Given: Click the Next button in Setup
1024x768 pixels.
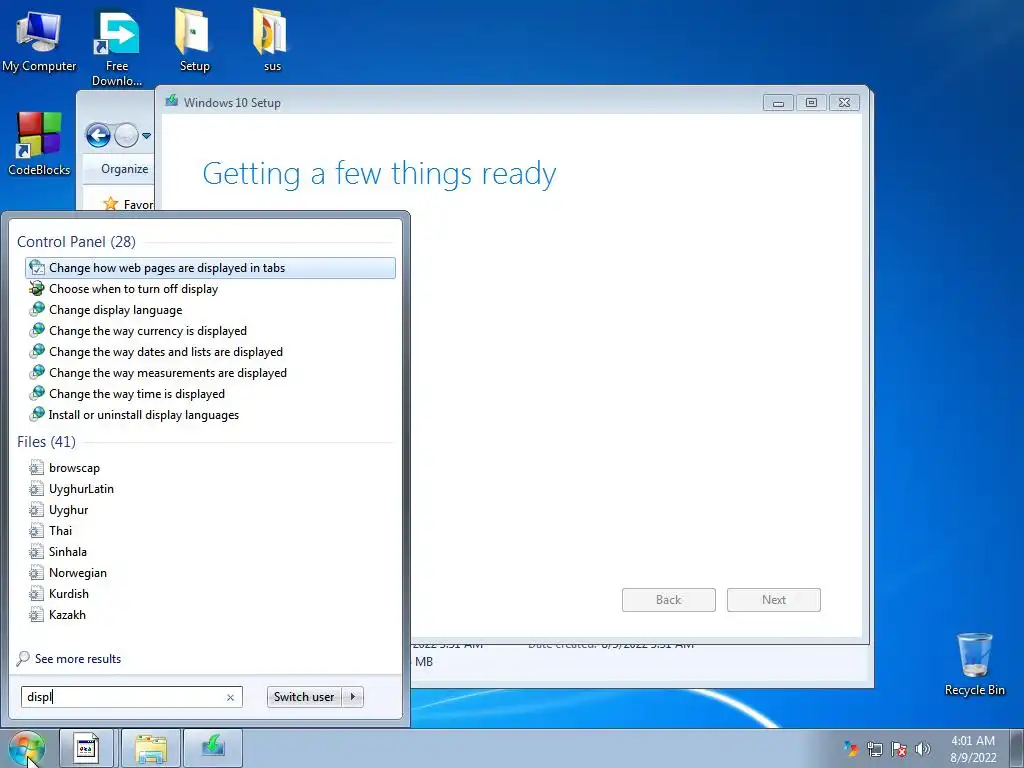Looking at the screenshot, I should 774,600.
